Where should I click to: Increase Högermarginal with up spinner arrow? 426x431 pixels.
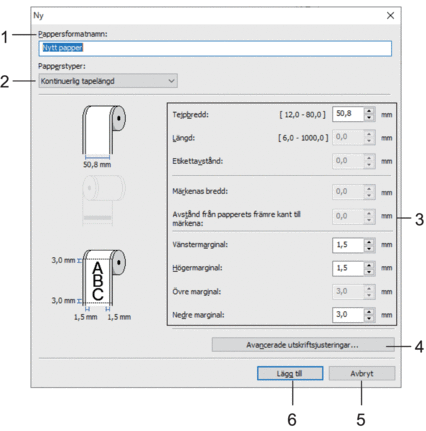tap(369, 265)
